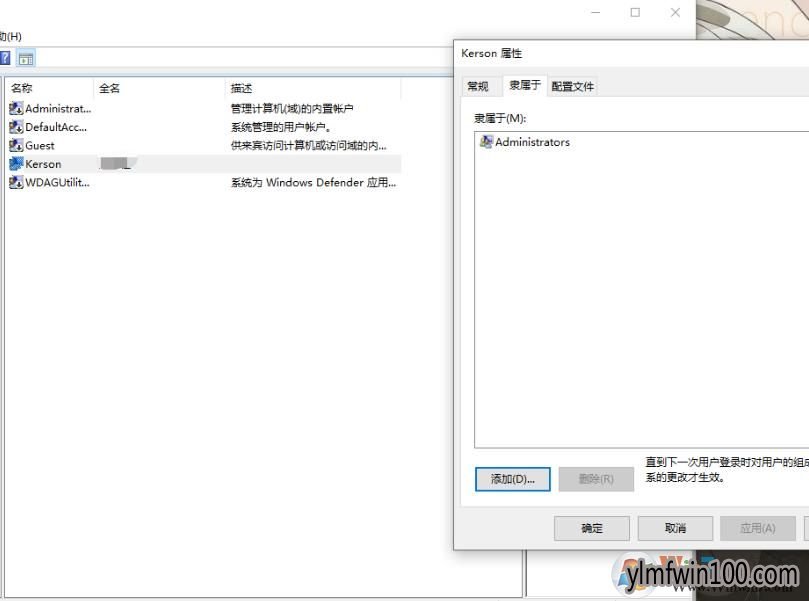Select the 隶属于 tab
This screenshot has height=601, width=809.
click(524, 85)
